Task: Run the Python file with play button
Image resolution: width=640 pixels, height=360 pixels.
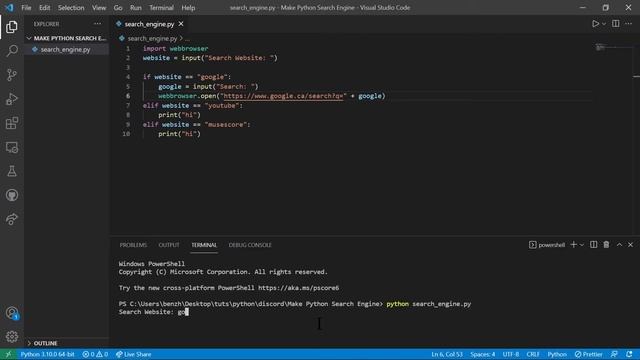Action: [595, 24]
